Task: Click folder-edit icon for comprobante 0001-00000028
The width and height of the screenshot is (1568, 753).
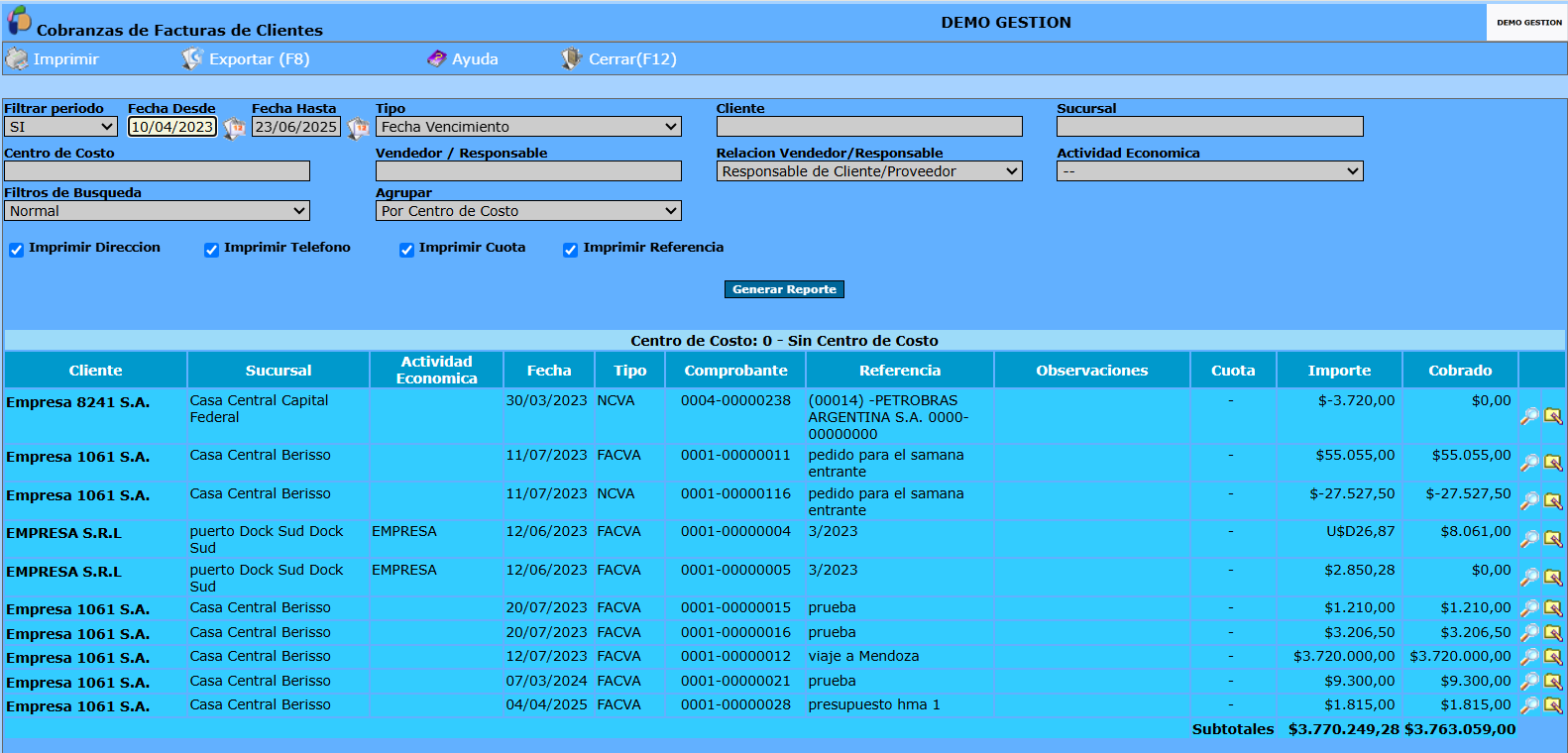Action: pyautogui.click(x=1553, y=705)
